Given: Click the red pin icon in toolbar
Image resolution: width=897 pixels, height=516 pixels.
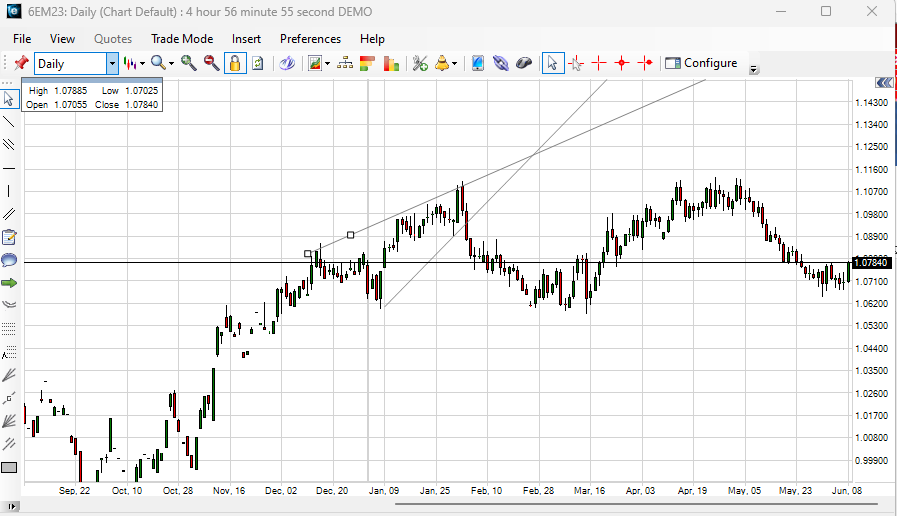Looking at the screenshot, I should 20,63.
